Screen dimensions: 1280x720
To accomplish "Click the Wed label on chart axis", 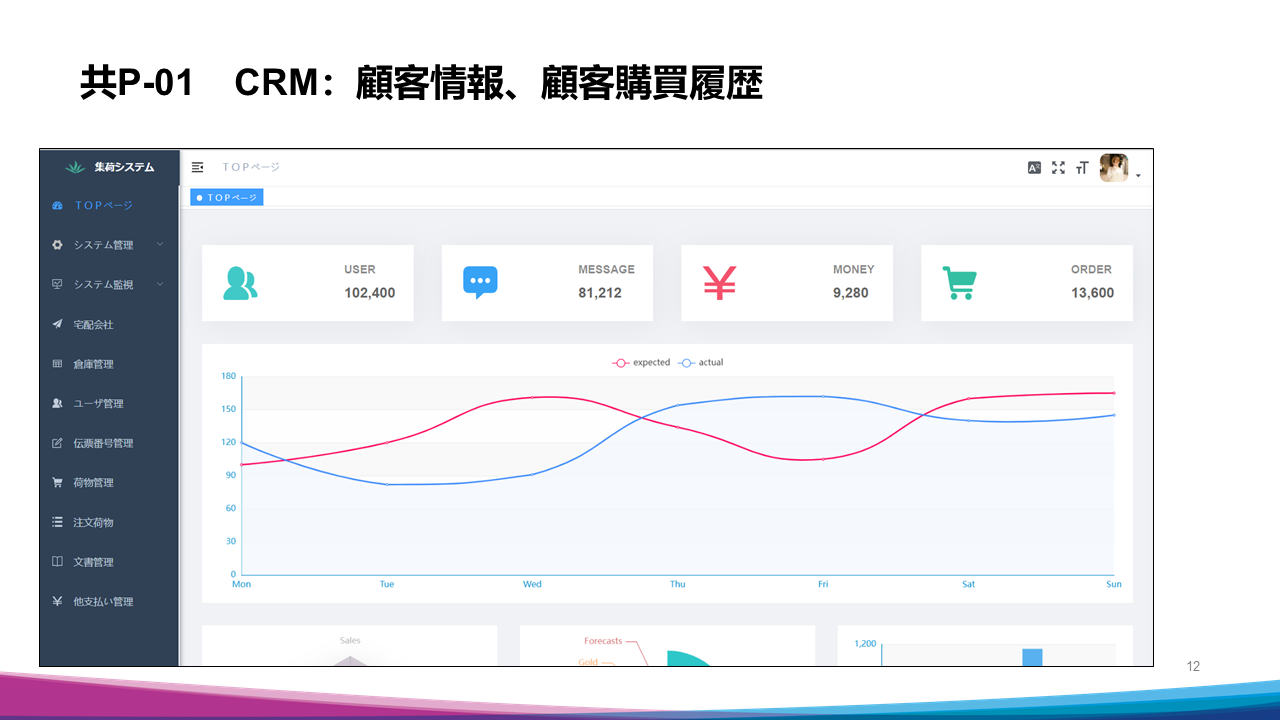I will coord(532,584).
